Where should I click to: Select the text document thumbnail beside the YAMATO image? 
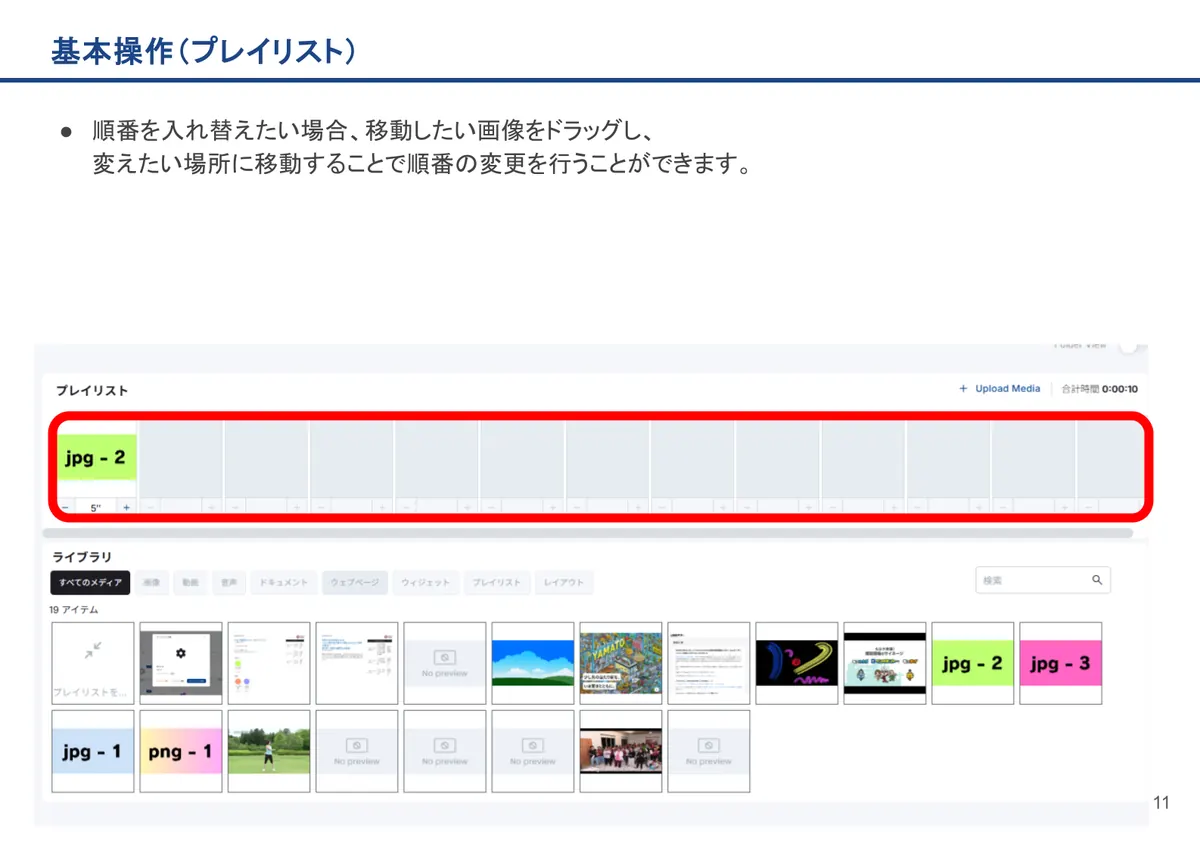click(x=709, y=663)
